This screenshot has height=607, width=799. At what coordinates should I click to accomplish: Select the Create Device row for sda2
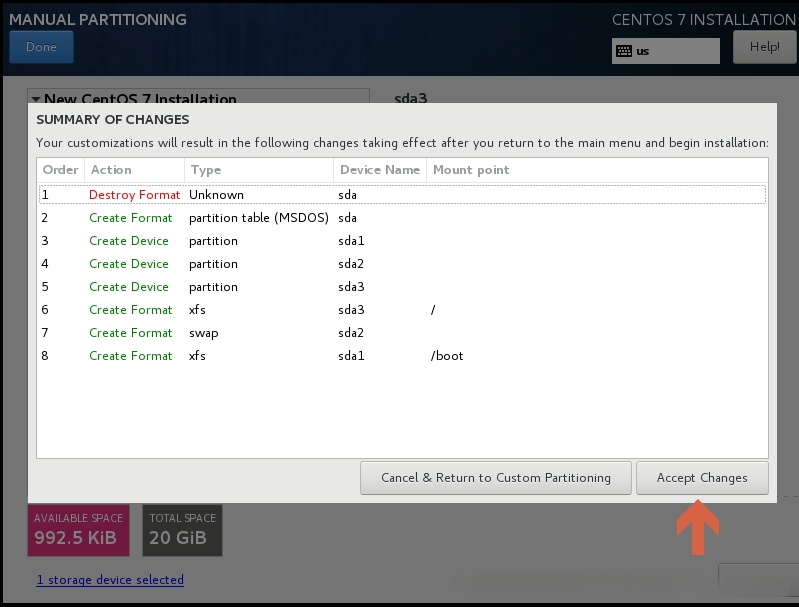[x=403, y=263]
